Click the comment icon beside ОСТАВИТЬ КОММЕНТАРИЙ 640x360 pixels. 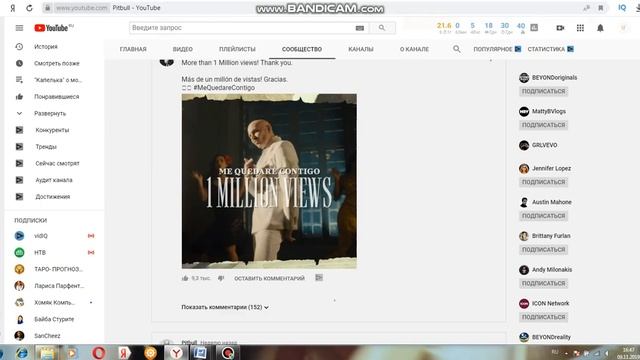319,278
